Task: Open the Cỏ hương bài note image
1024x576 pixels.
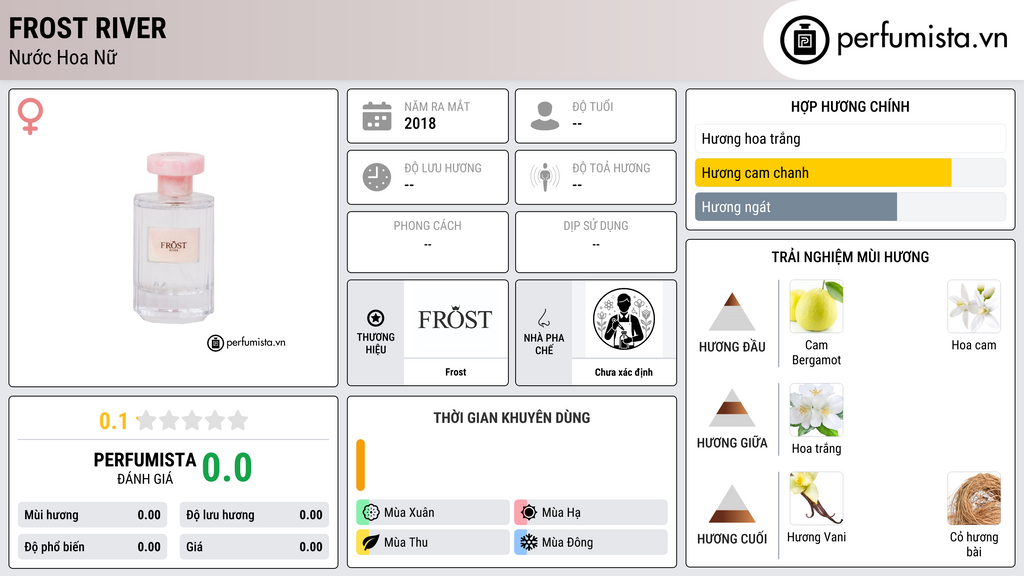Action: pyautogui.click(x=974, y=498)
